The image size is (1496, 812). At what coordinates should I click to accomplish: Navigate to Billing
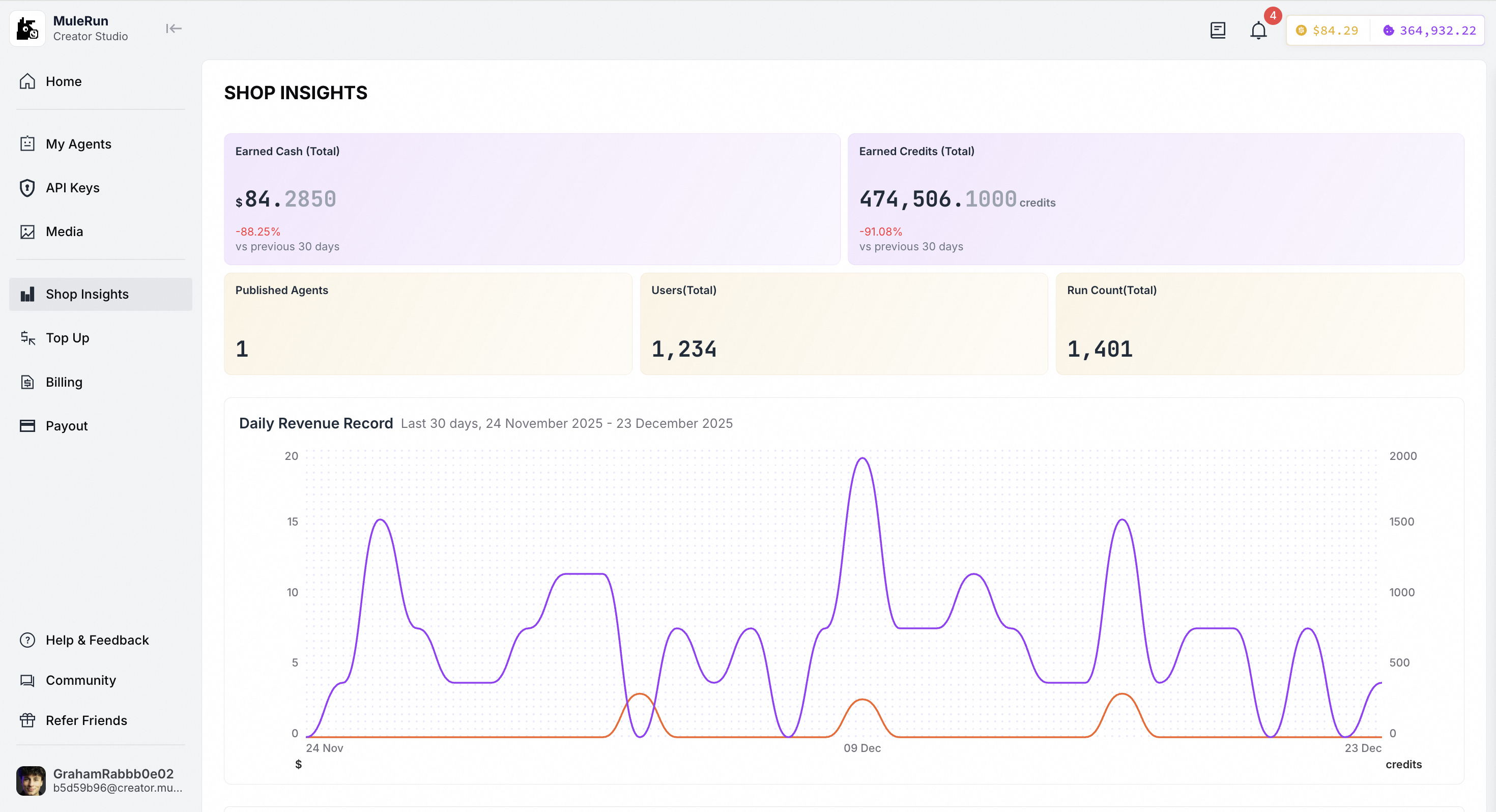(64, 382)
